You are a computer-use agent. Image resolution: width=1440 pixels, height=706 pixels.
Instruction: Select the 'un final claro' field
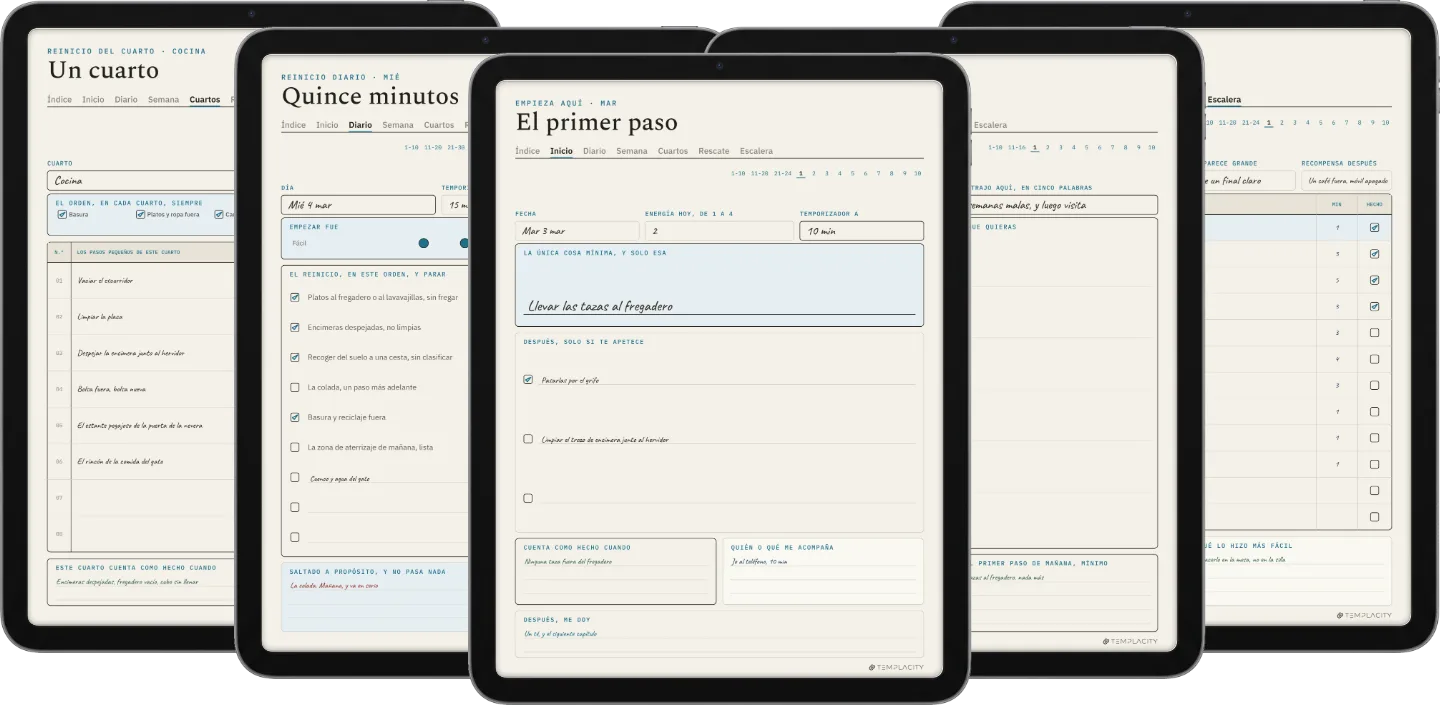click(x=1248, y=181)
